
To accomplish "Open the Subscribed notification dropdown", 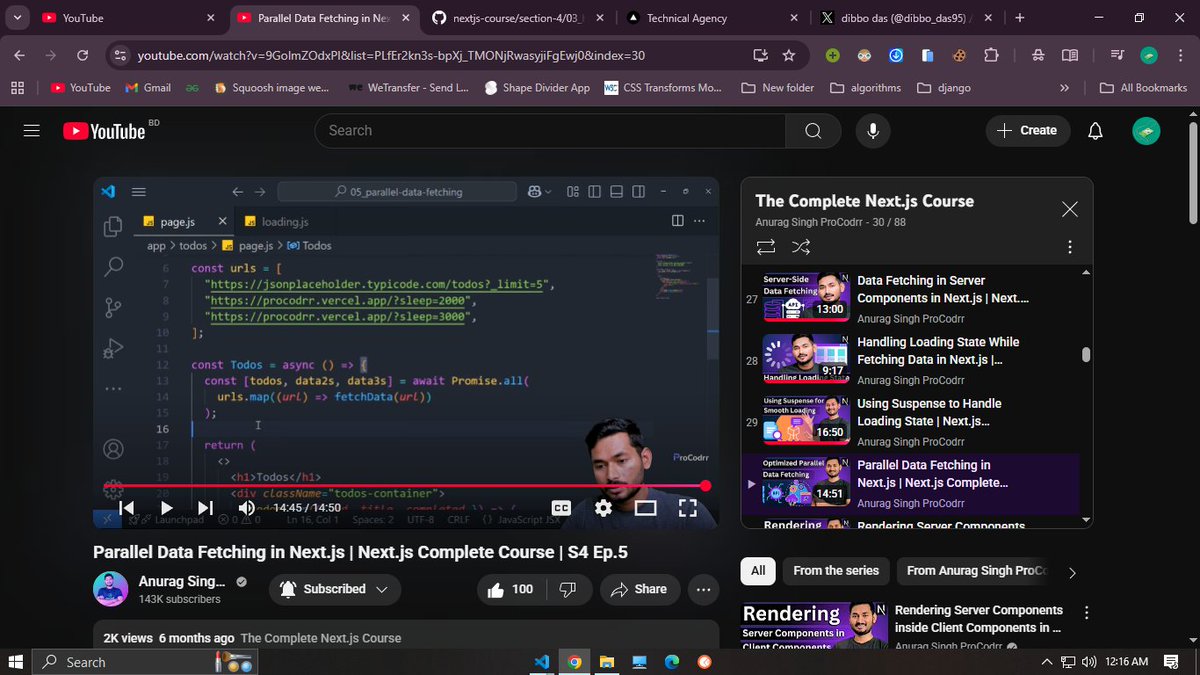I will [x=334, y=589].
